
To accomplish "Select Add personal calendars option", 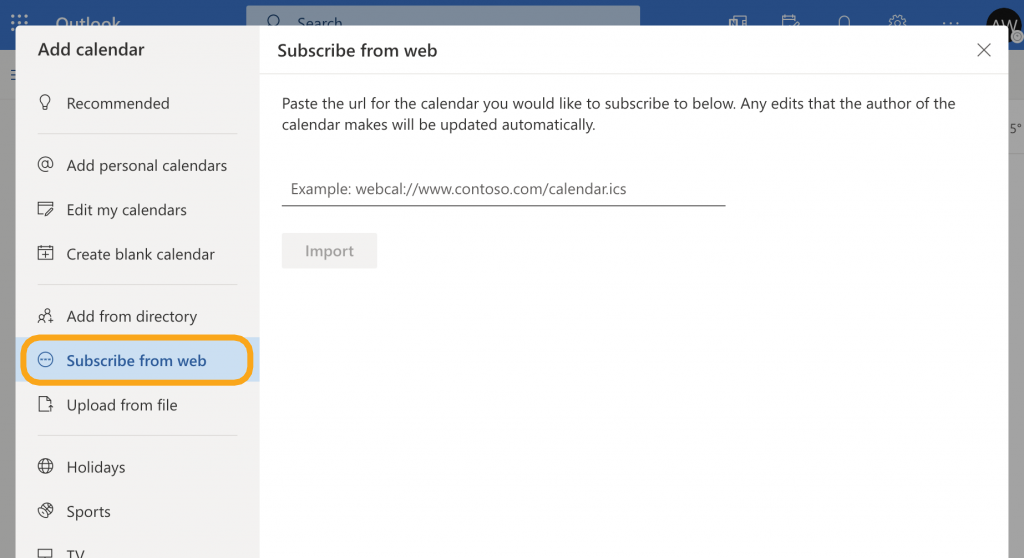I will coord(146,166).
